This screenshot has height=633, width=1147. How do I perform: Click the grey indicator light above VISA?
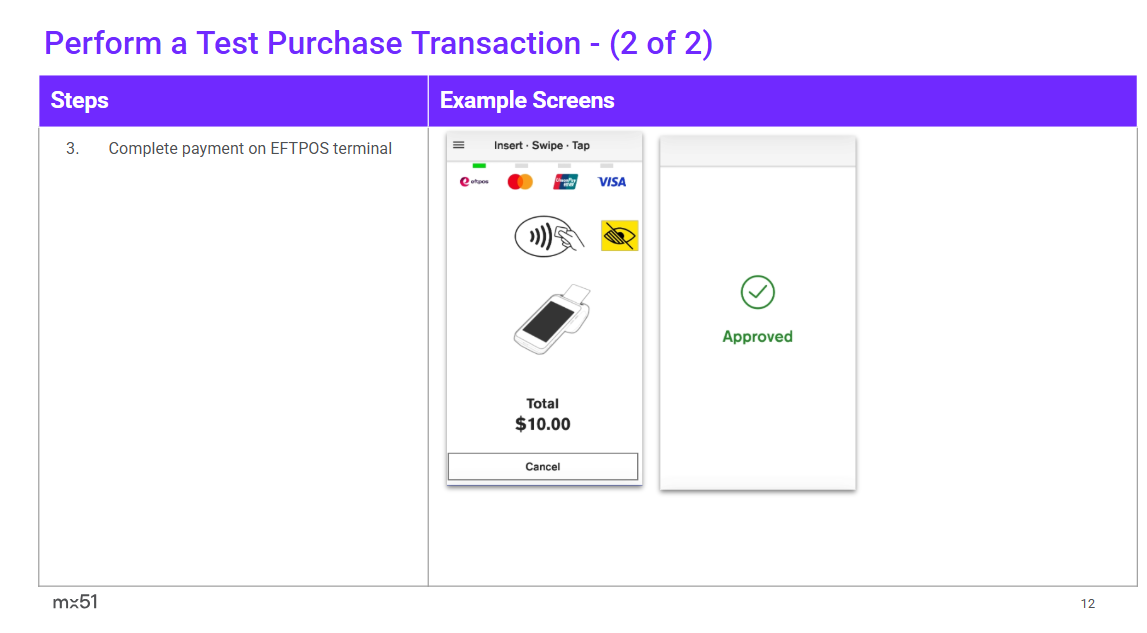click(607, 165)
